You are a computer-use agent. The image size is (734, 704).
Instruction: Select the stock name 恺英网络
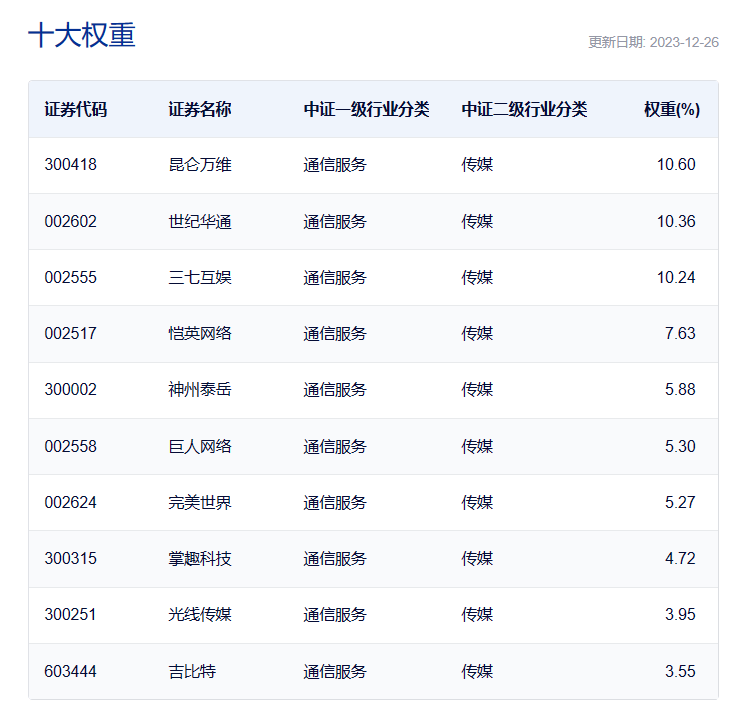point(200,334)
